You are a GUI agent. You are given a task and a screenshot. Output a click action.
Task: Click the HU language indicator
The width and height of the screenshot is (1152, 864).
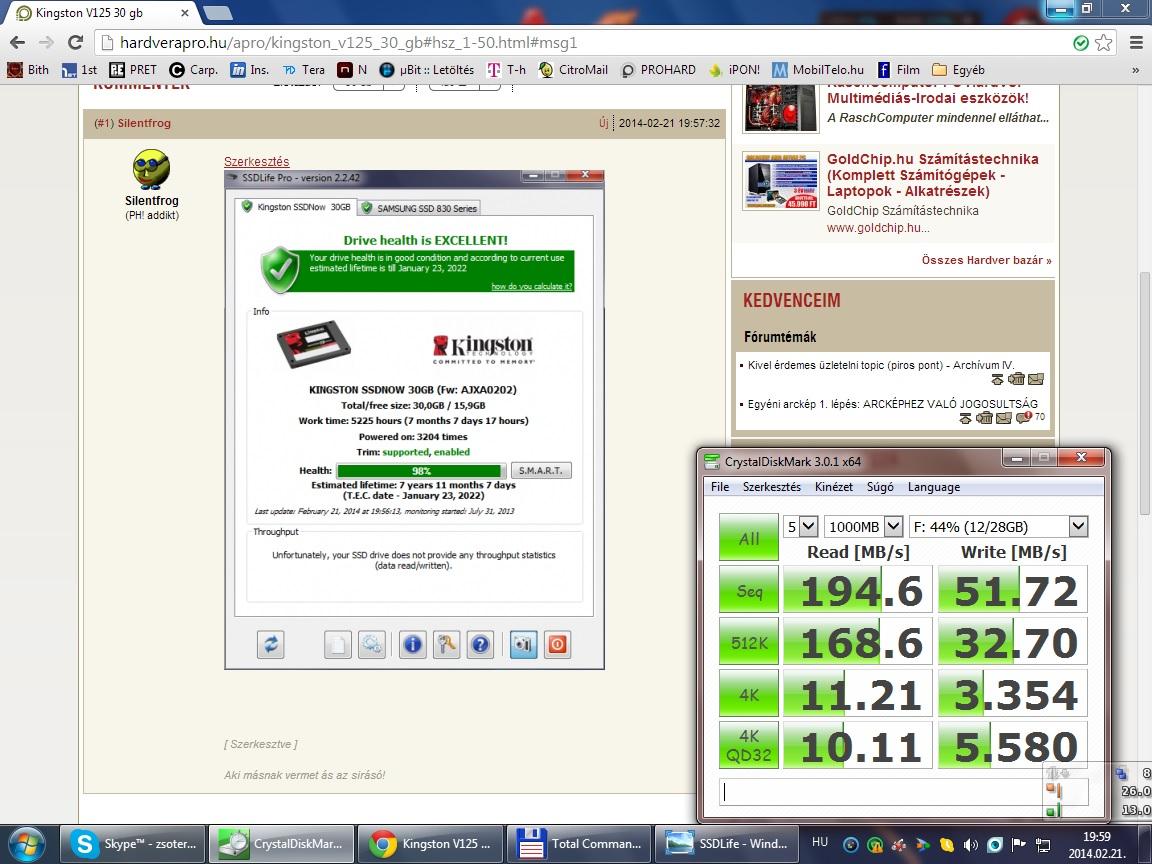point(820,842)
